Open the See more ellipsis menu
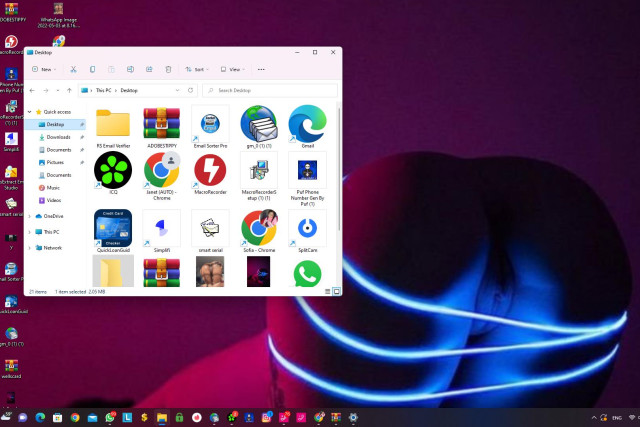Viewport: 640px width, 427px height. [x=261, y=70]
